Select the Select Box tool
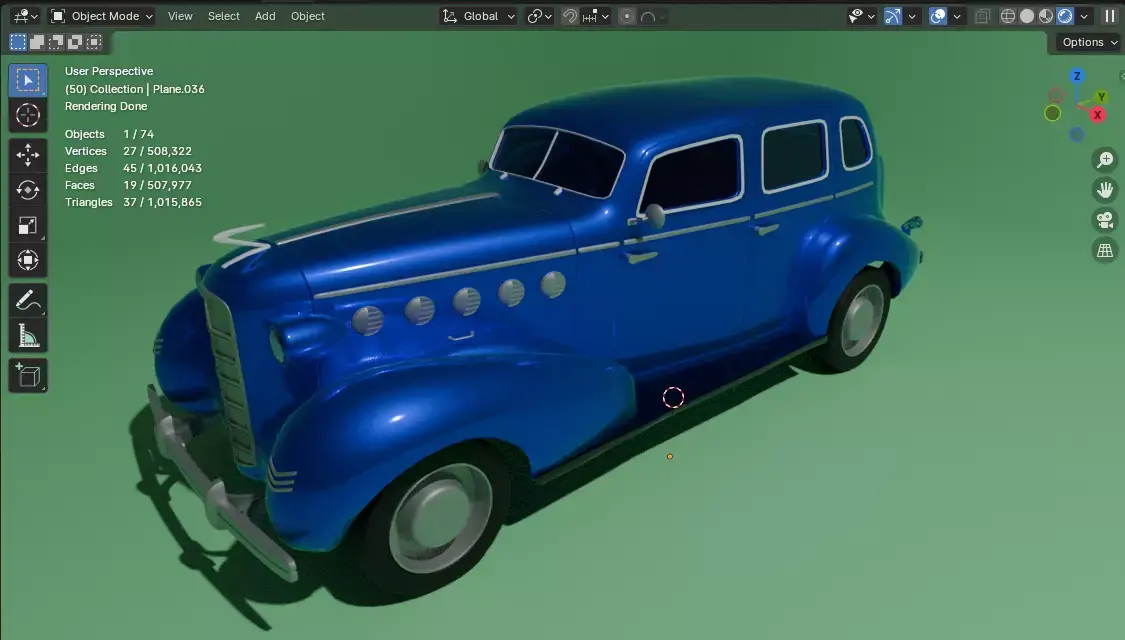The height and width of the screenshot is (640, 1125). pyautogui.click(x=28, y=80)
